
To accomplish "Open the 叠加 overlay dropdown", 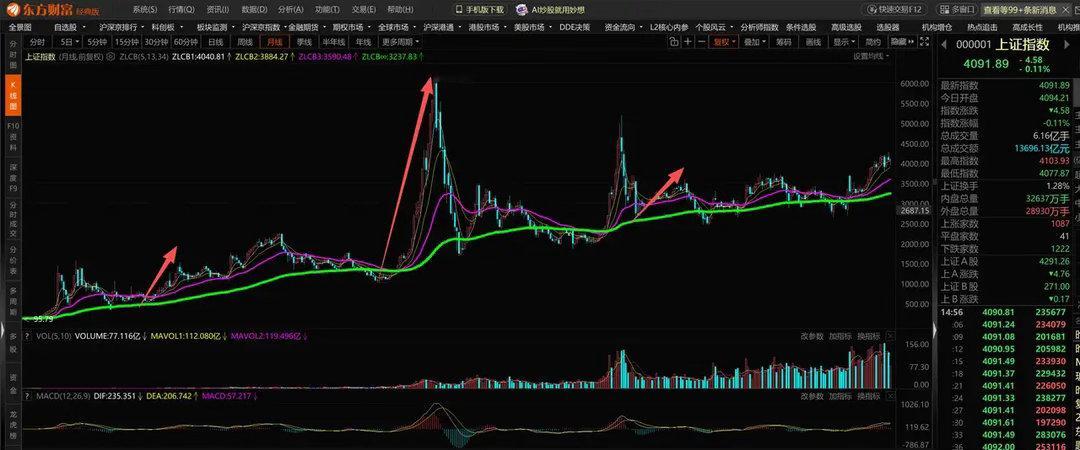I will pyautogui.click(x=755, y=42).
